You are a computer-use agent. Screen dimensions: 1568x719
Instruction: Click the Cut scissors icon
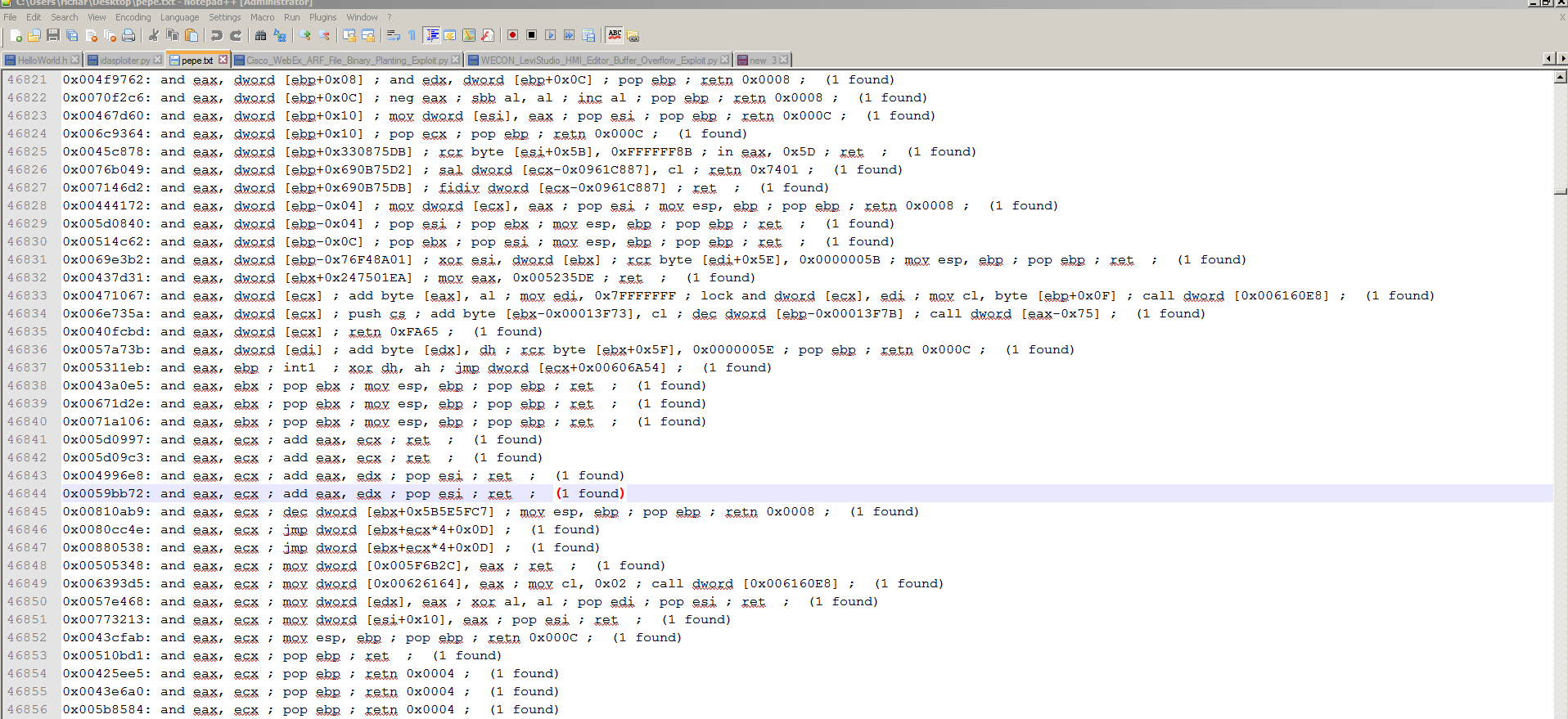(153, 35)
